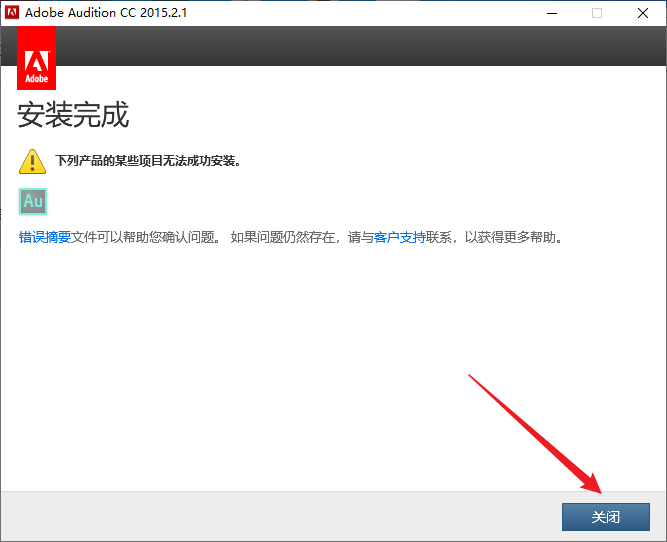This screenshot has width=667, height=542.
Task: Open the 客户支持 link
Action: (x=399, y=237)
